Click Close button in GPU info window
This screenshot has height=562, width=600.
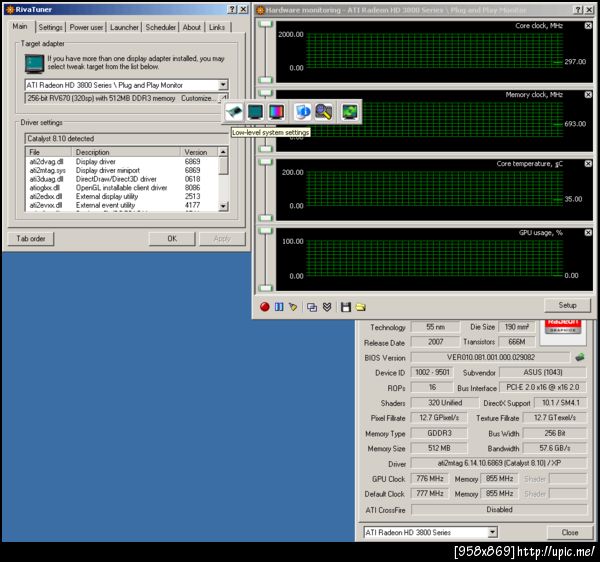click(570, 532)
